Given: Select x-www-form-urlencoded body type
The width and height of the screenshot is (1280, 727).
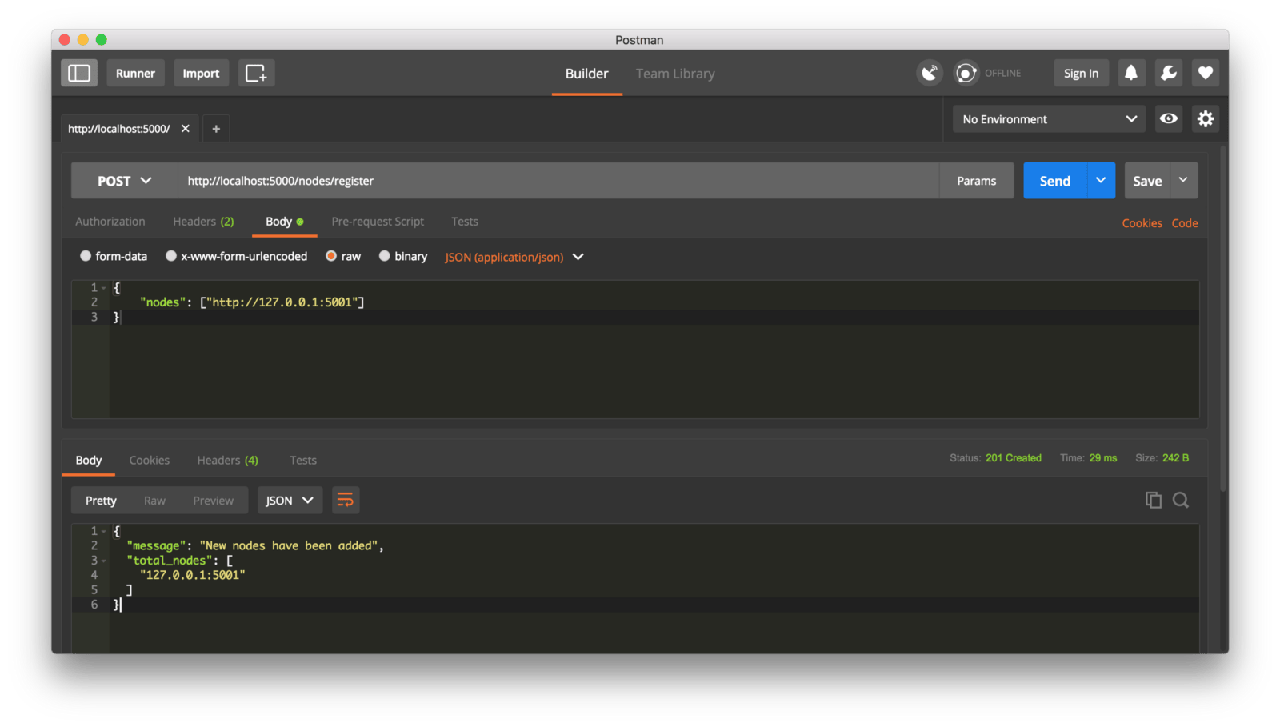Looking at the screenshot, I should pyautogui.click(x=171, y=257).
